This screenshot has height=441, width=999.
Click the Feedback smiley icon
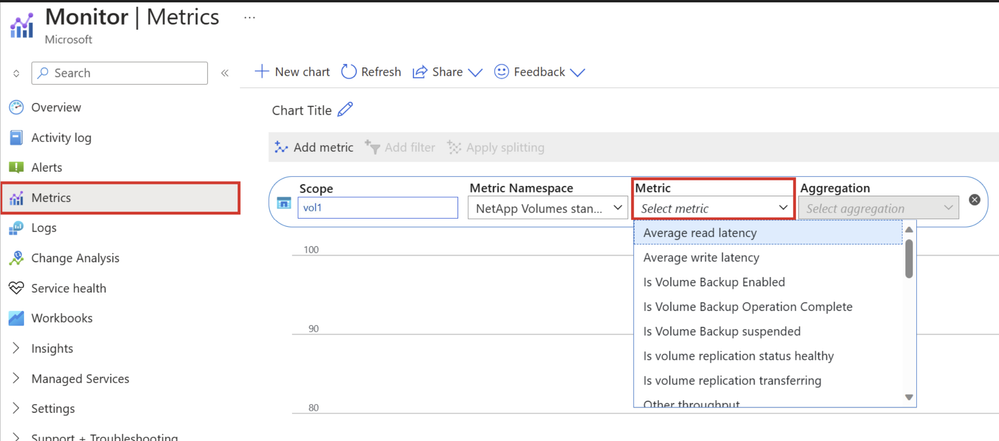[502, 71]
